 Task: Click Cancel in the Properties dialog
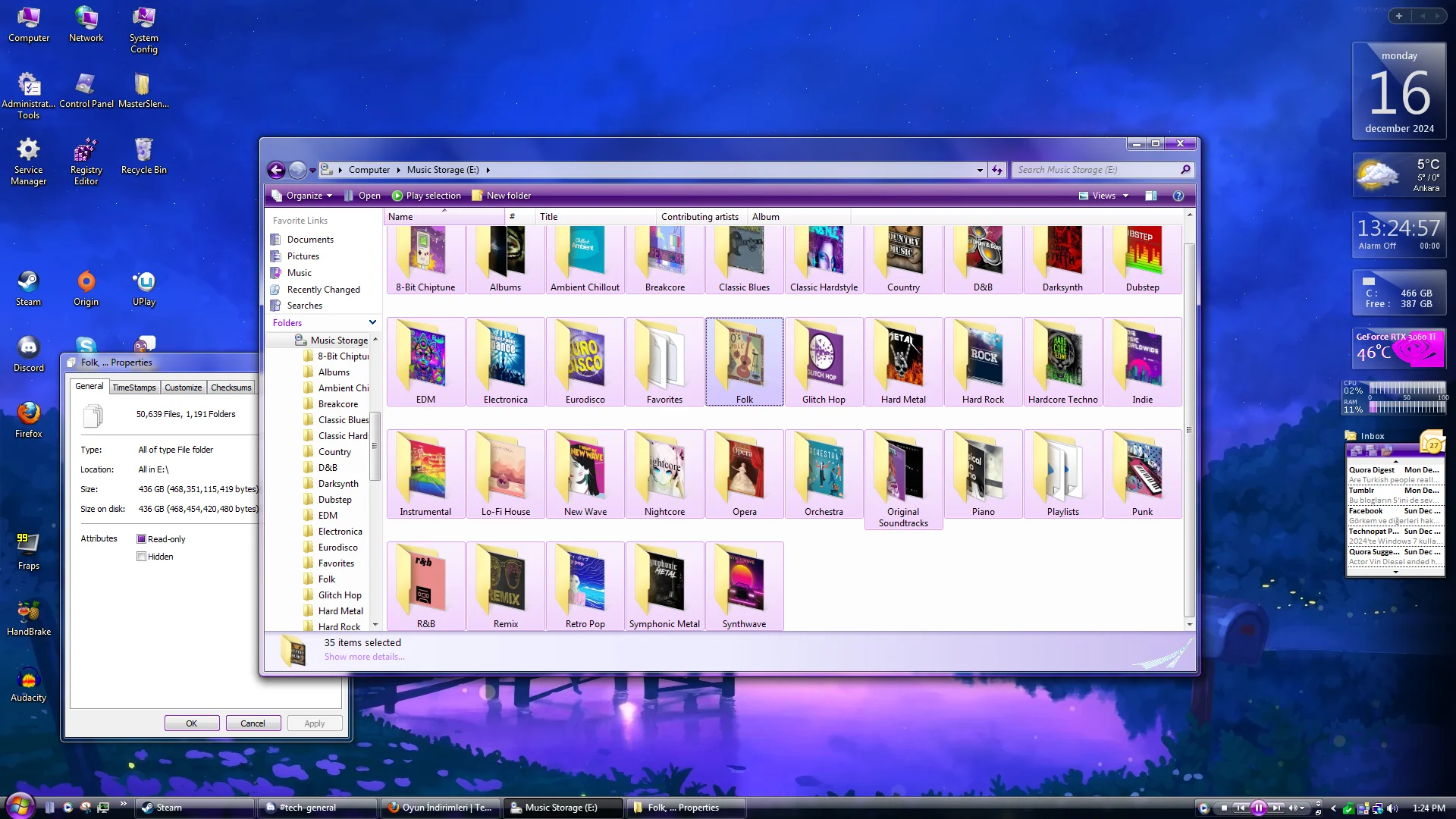click(x=253, y=723)
